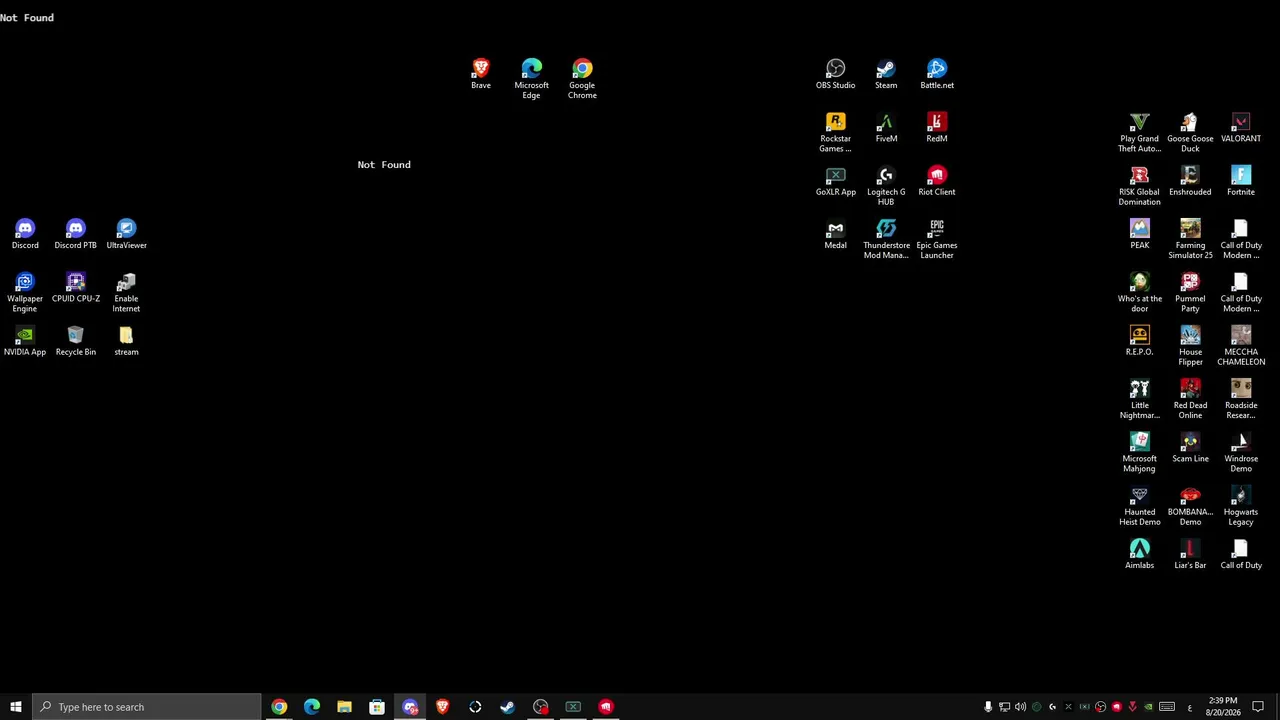This screenshot has height=720, width=1280.
Task: Click the Farming Simulator 25 icon
Action: tap(1190, 239)
